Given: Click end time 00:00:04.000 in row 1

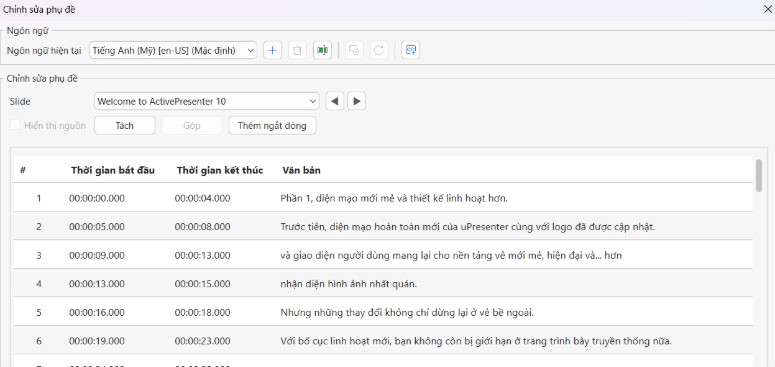Looking at the screenshot, I should (x=203, y=199).
